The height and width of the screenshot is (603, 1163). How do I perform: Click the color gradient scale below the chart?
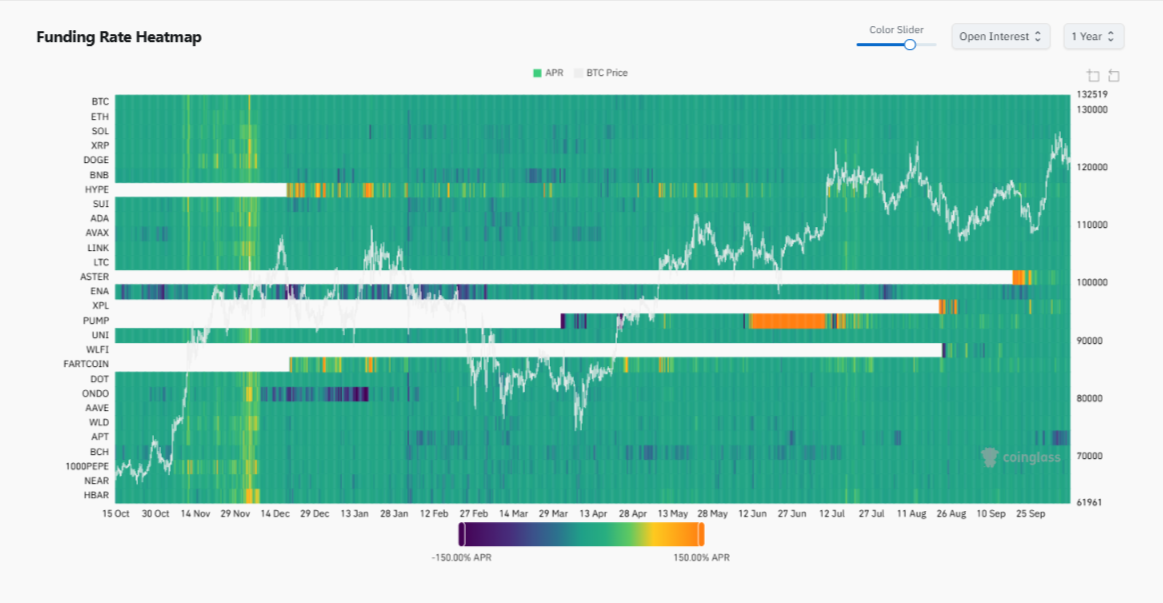click(581, 535)
